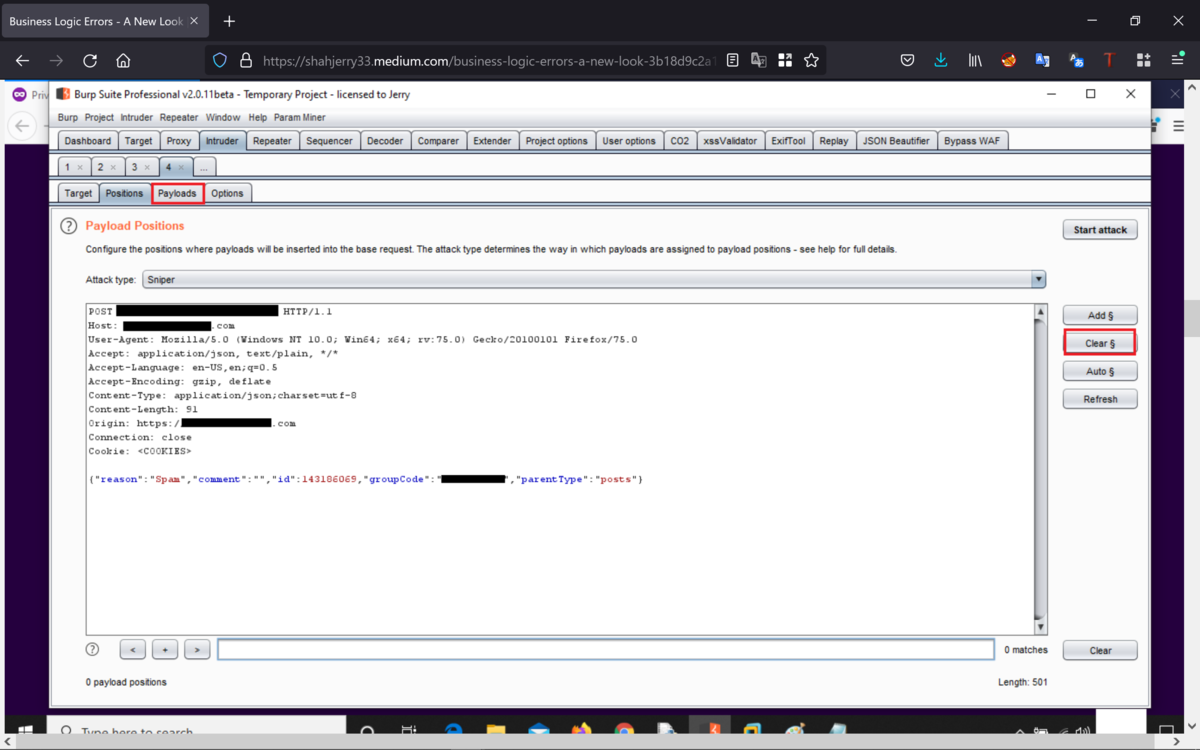Screen dimensions: 1200x750
Task: Open the Bypass WAF tab
Action: [972, 141]
